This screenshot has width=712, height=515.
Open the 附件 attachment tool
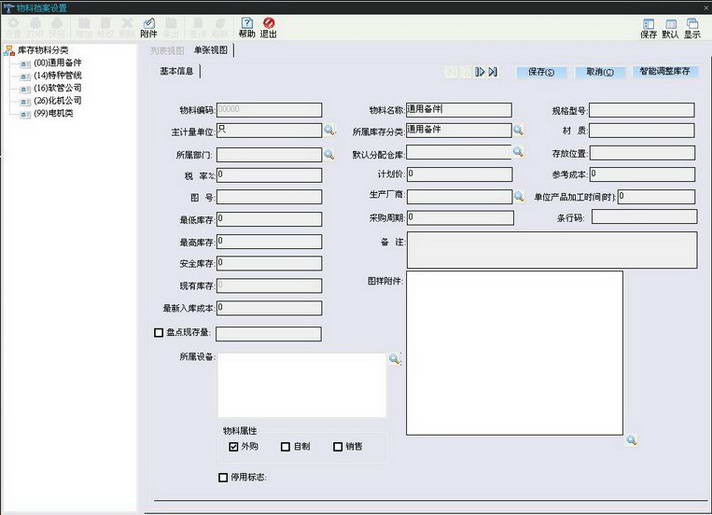tap(148, 27)
